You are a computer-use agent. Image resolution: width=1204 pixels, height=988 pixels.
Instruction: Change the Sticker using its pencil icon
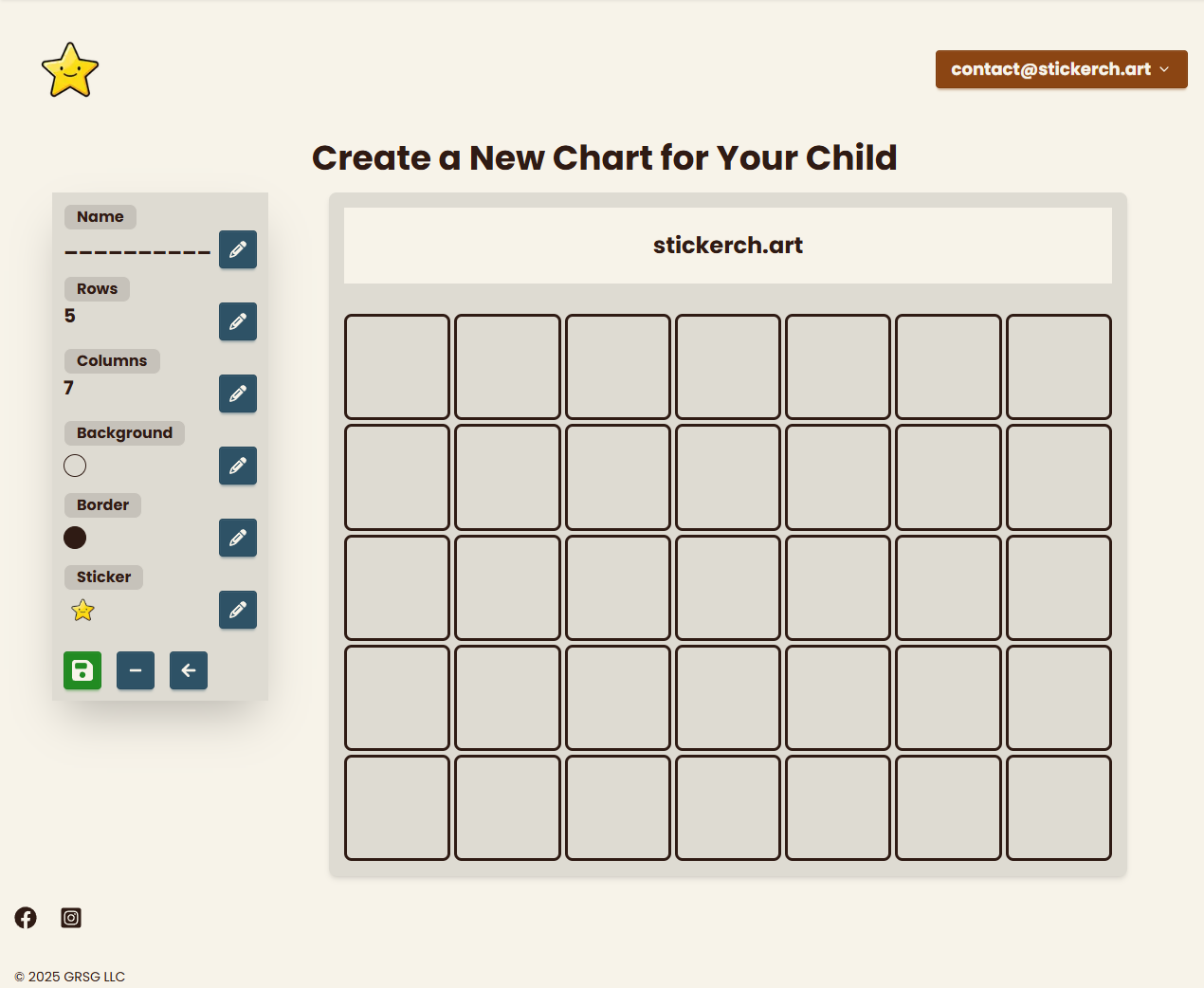(x=238, y=610)
